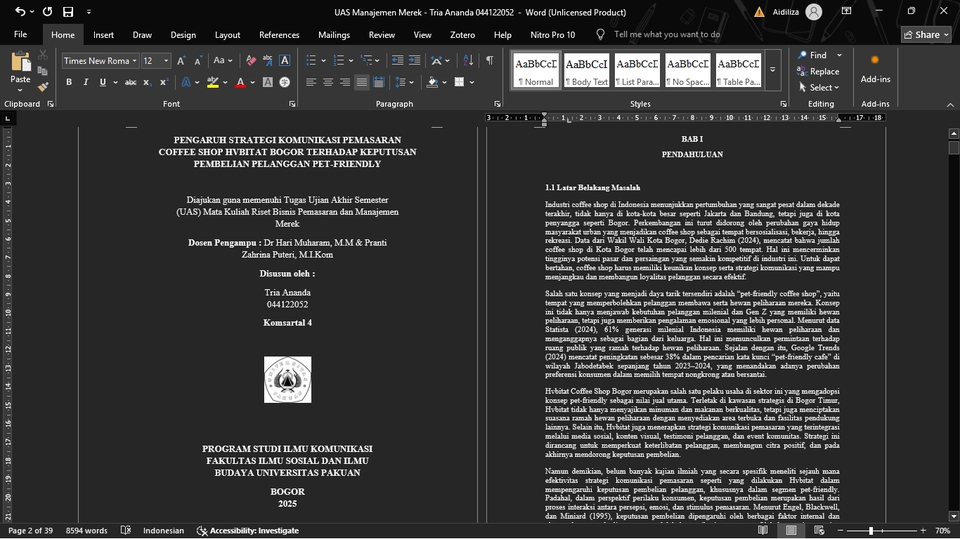Click the Clear All Formatting eraser icon
This screenshot has width=960, height=539.
(x=251, y=60)
